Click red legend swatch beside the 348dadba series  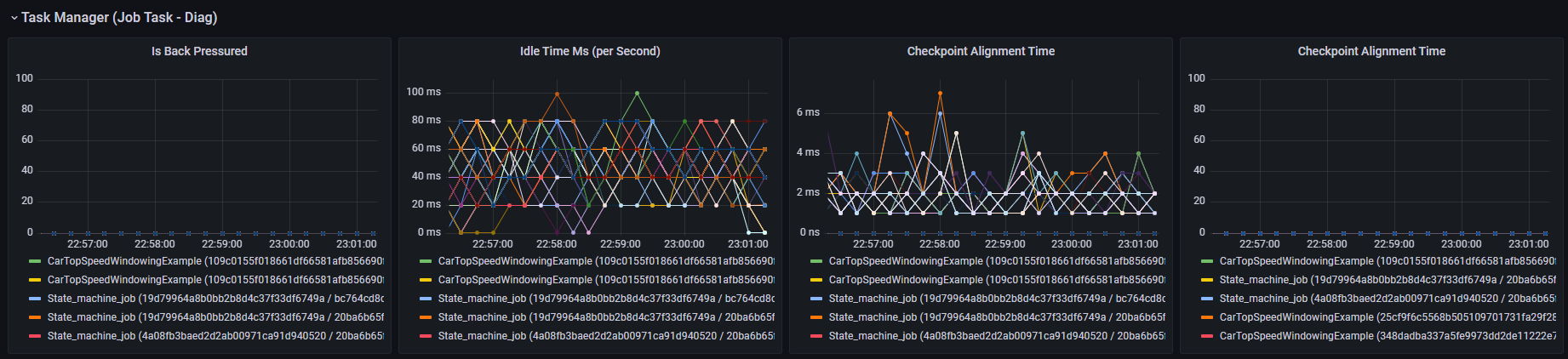(1207, 336)
